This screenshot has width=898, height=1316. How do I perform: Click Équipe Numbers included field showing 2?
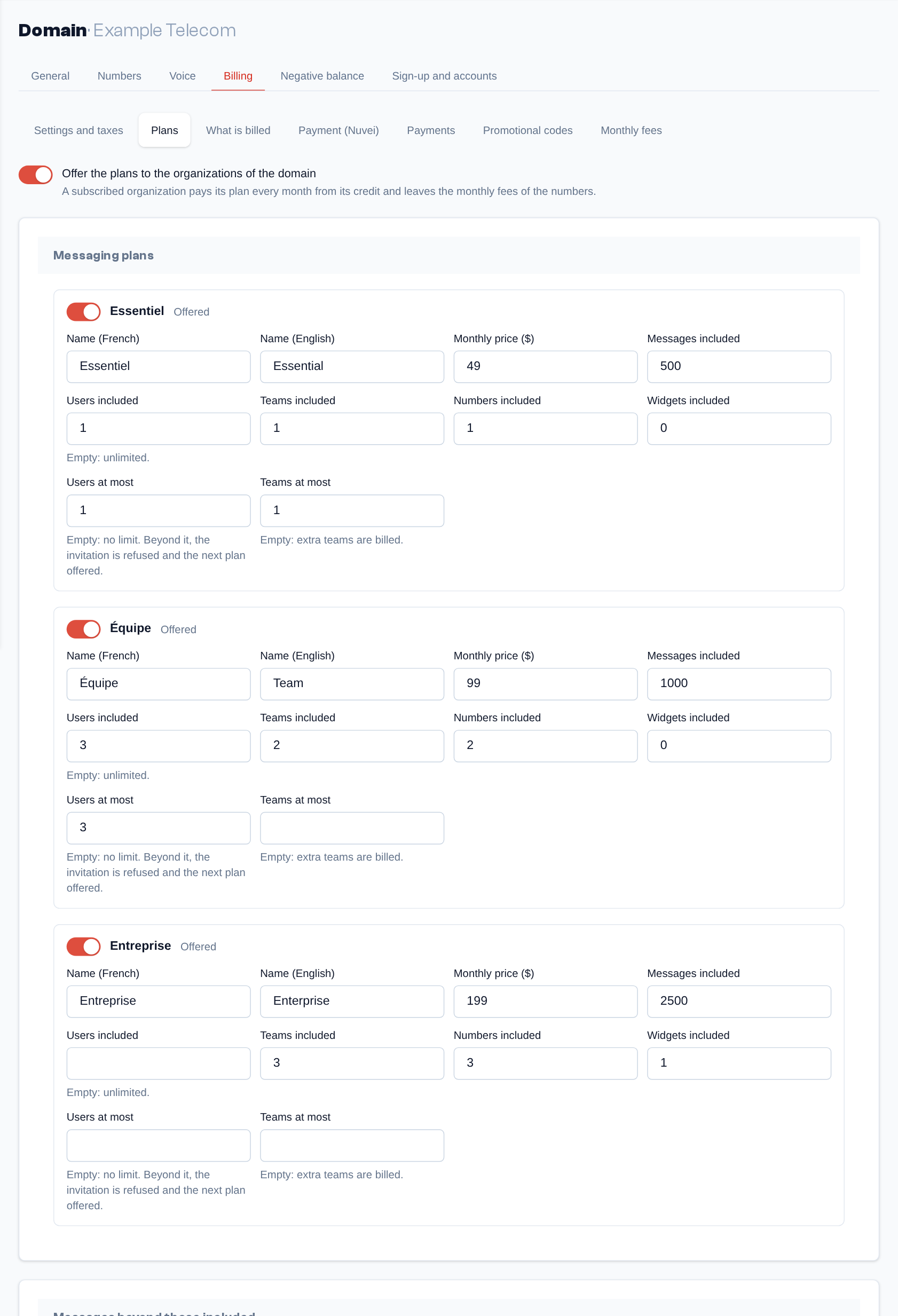click(x=546, y=745)
